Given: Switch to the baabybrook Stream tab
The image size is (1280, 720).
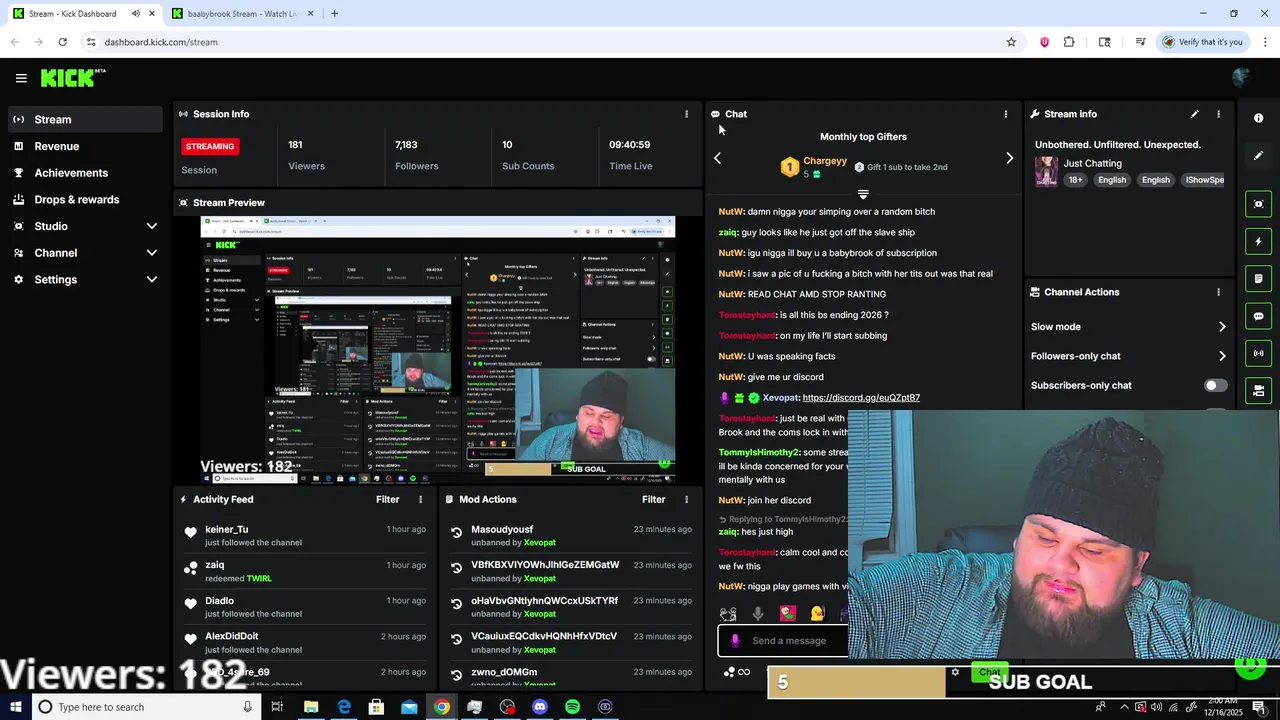Looking at the screenshot, I should click(x=242, y=14).
